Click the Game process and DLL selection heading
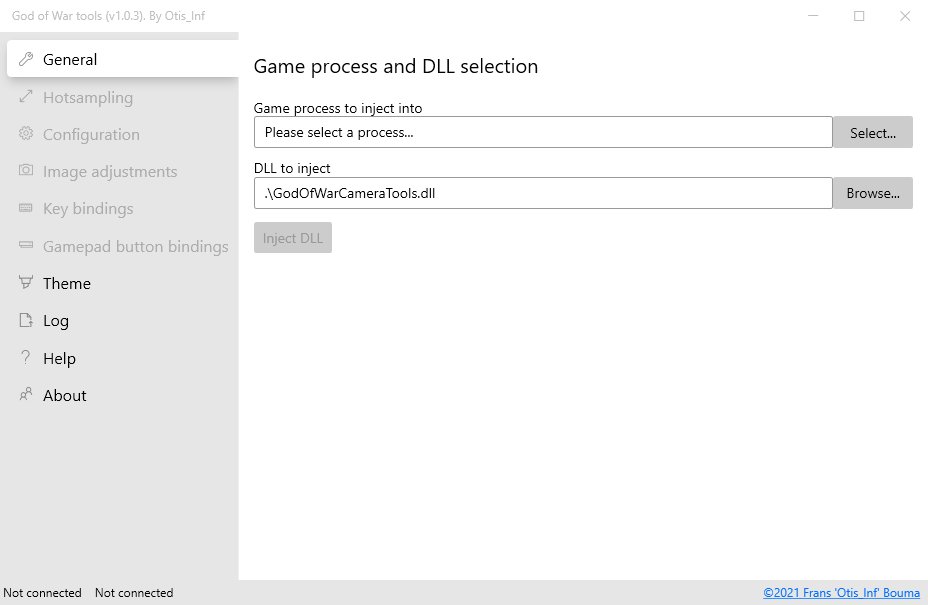This screenshot has height=605, width=928. pos(395,66)
